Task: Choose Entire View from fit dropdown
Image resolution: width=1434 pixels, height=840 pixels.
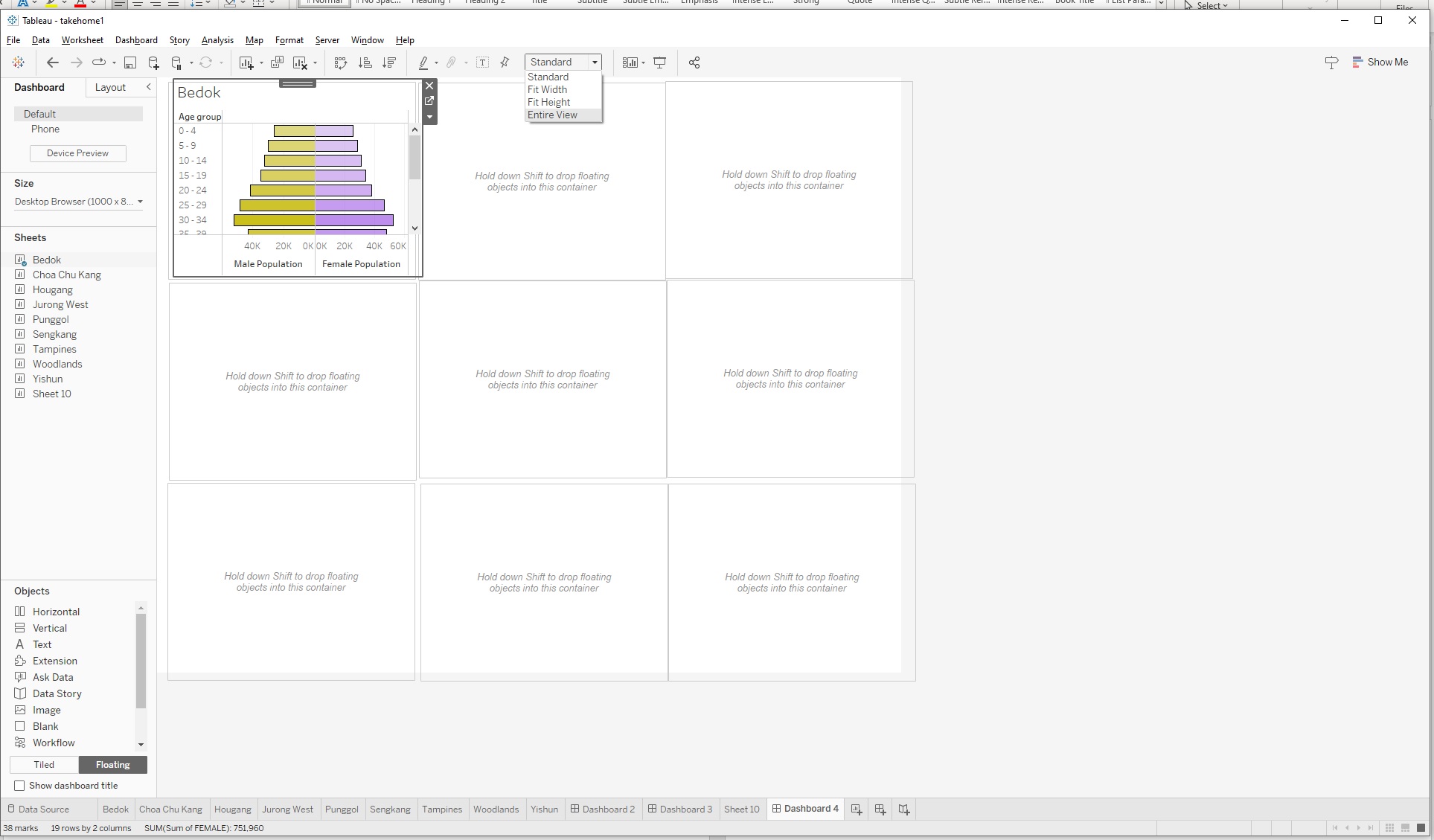Action: click(552, 115)
